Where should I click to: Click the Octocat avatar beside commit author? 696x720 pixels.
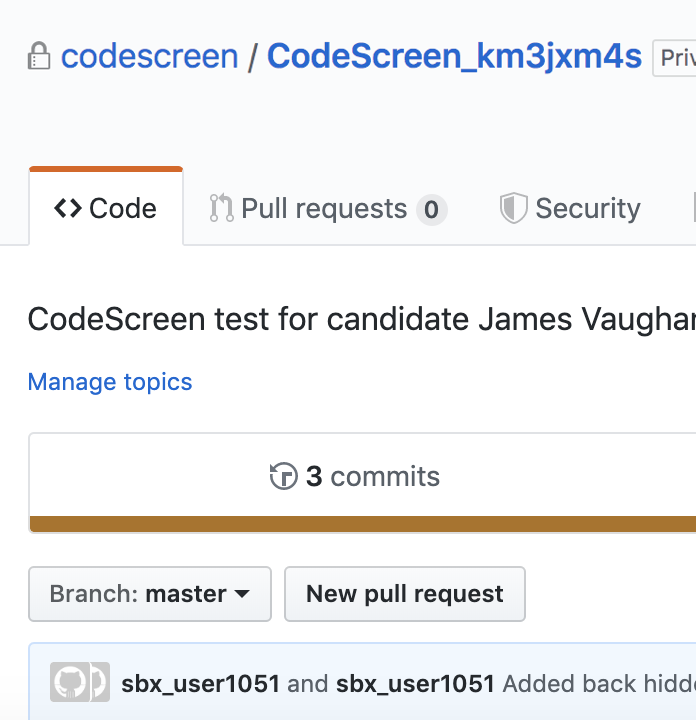(x=68, y=683)
